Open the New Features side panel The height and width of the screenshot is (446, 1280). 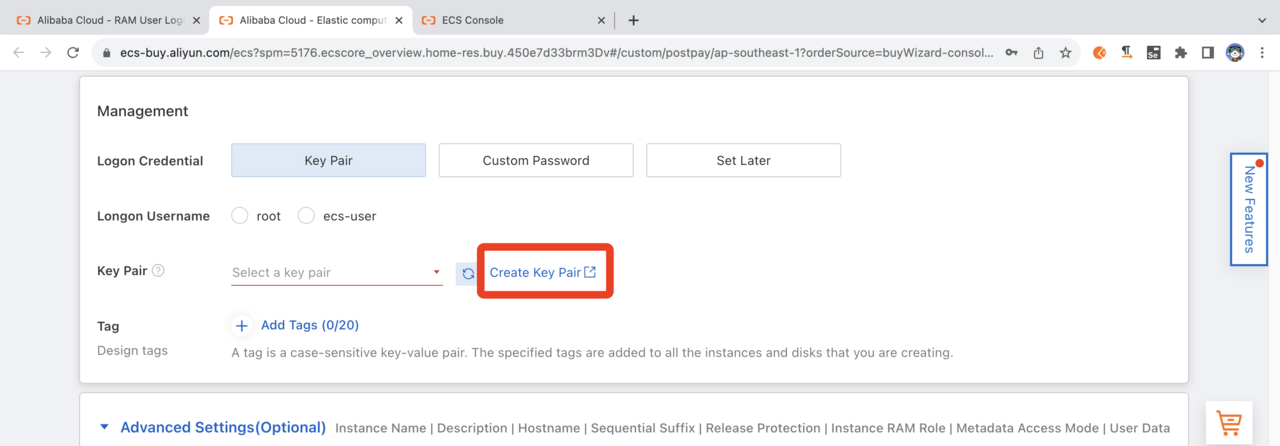click(1249, 209)
